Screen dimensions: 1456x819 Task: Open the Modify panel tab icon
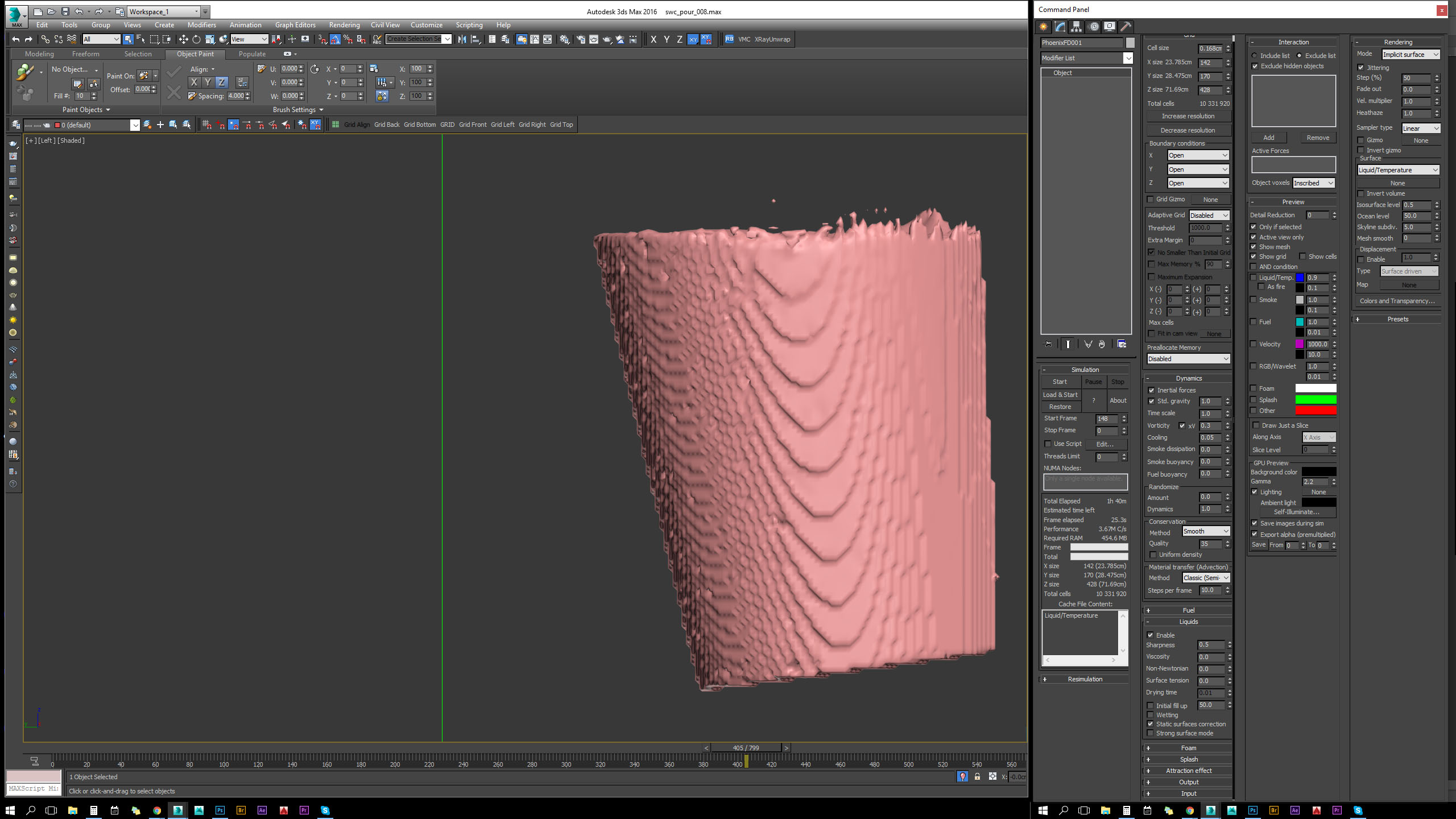click(1060, 27)
